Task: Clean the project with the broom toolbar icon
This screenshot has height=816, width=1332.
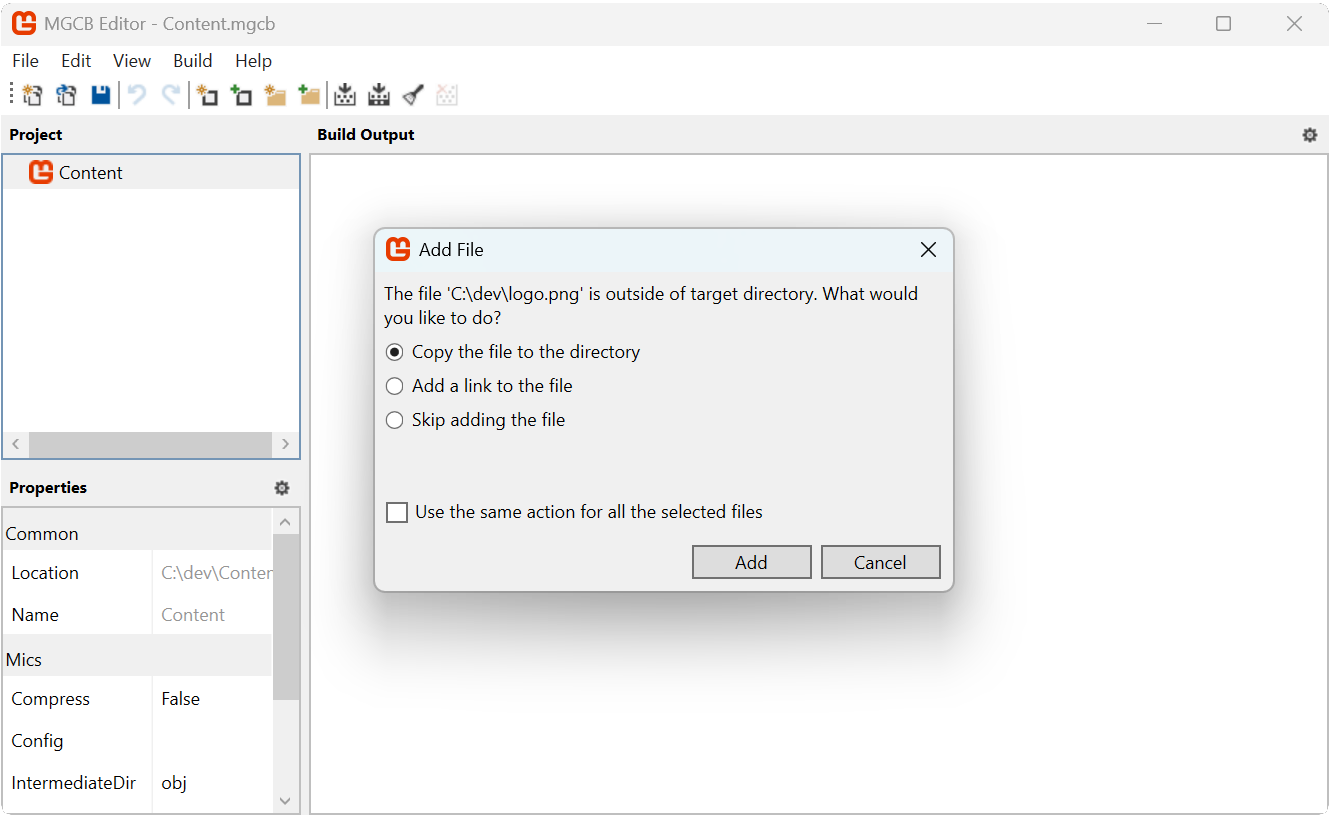Action: [x=412, y=94]
